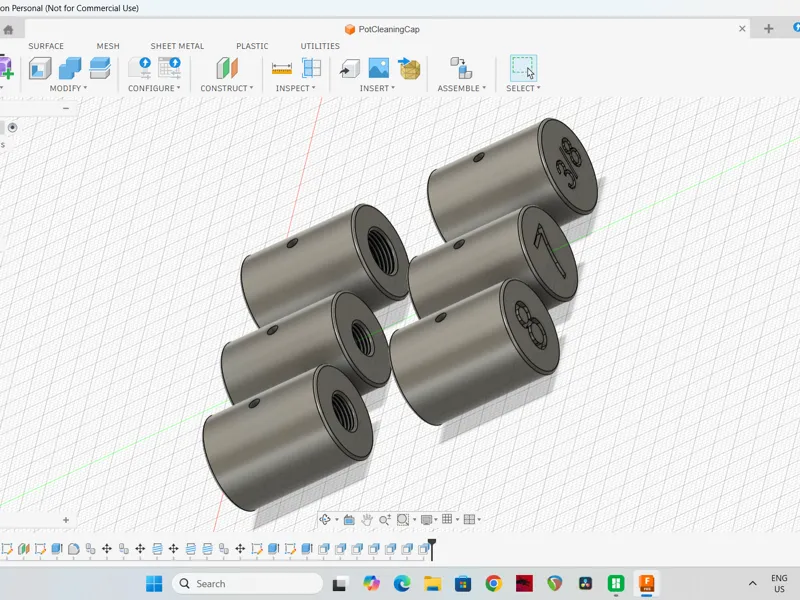The height and width of the screenshot is (600, 800).
Task: Click the timeline end marker
Action: pos(432,549)
